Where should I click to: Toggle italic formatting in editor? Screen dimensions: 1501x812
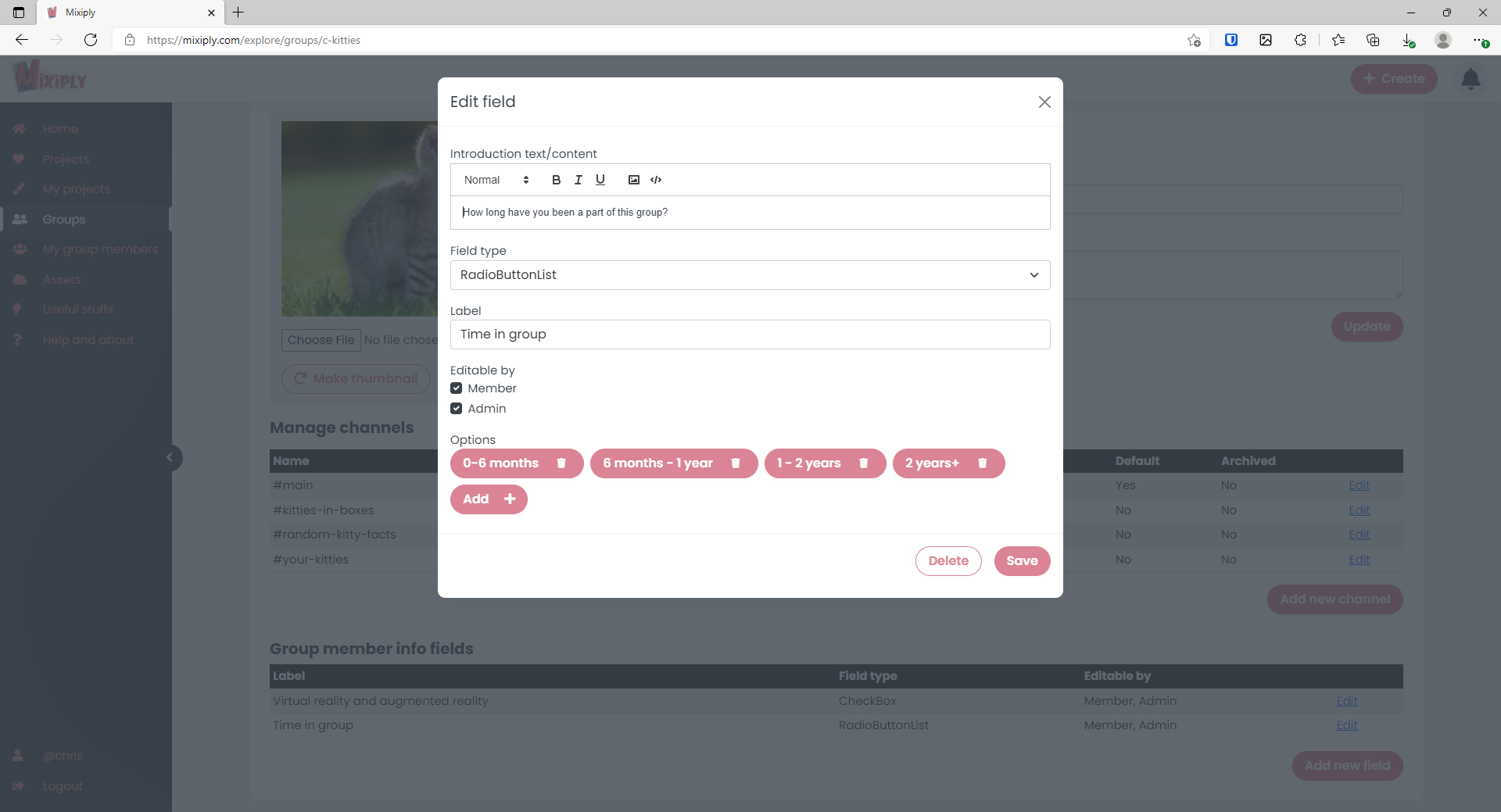578,180
